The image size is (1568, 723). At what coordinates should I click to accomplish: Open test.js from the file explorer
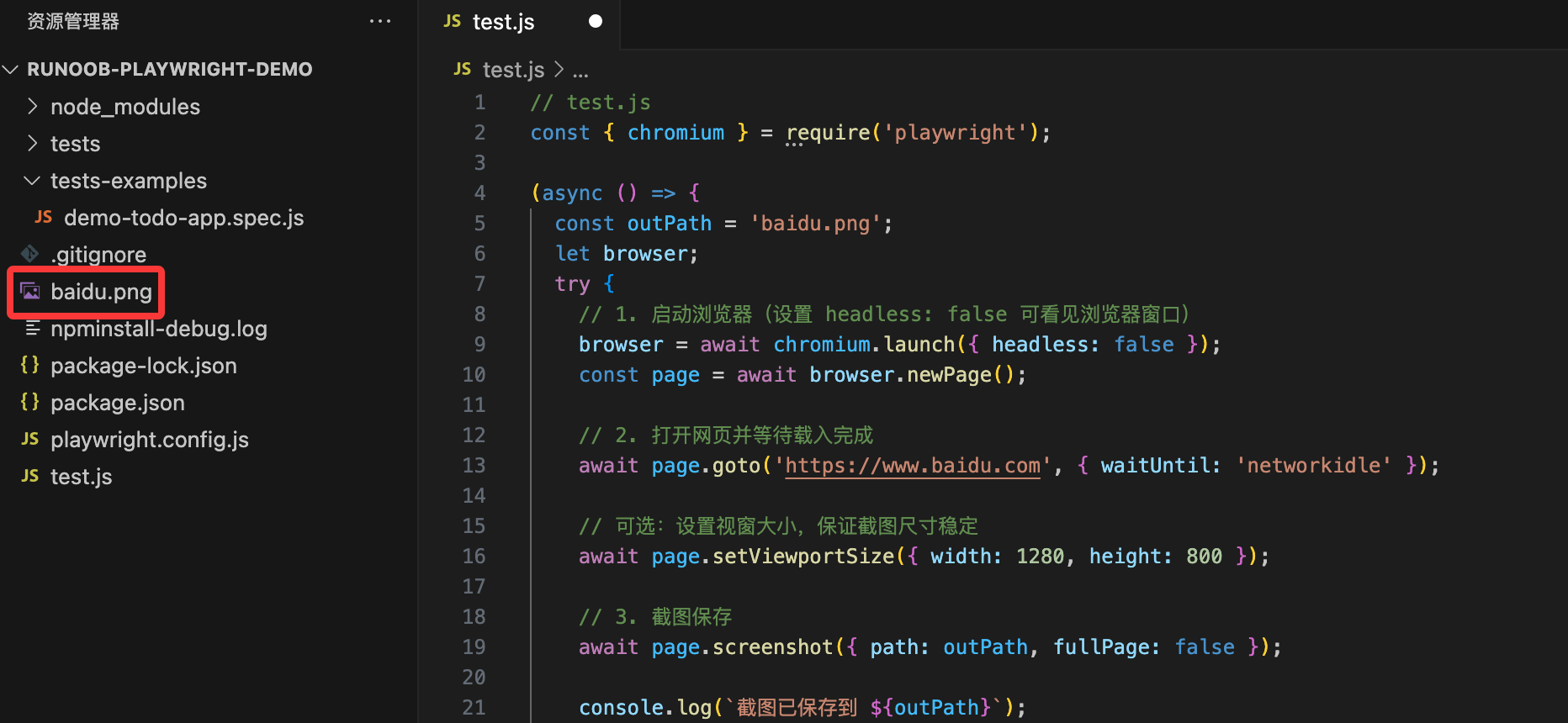81,477
